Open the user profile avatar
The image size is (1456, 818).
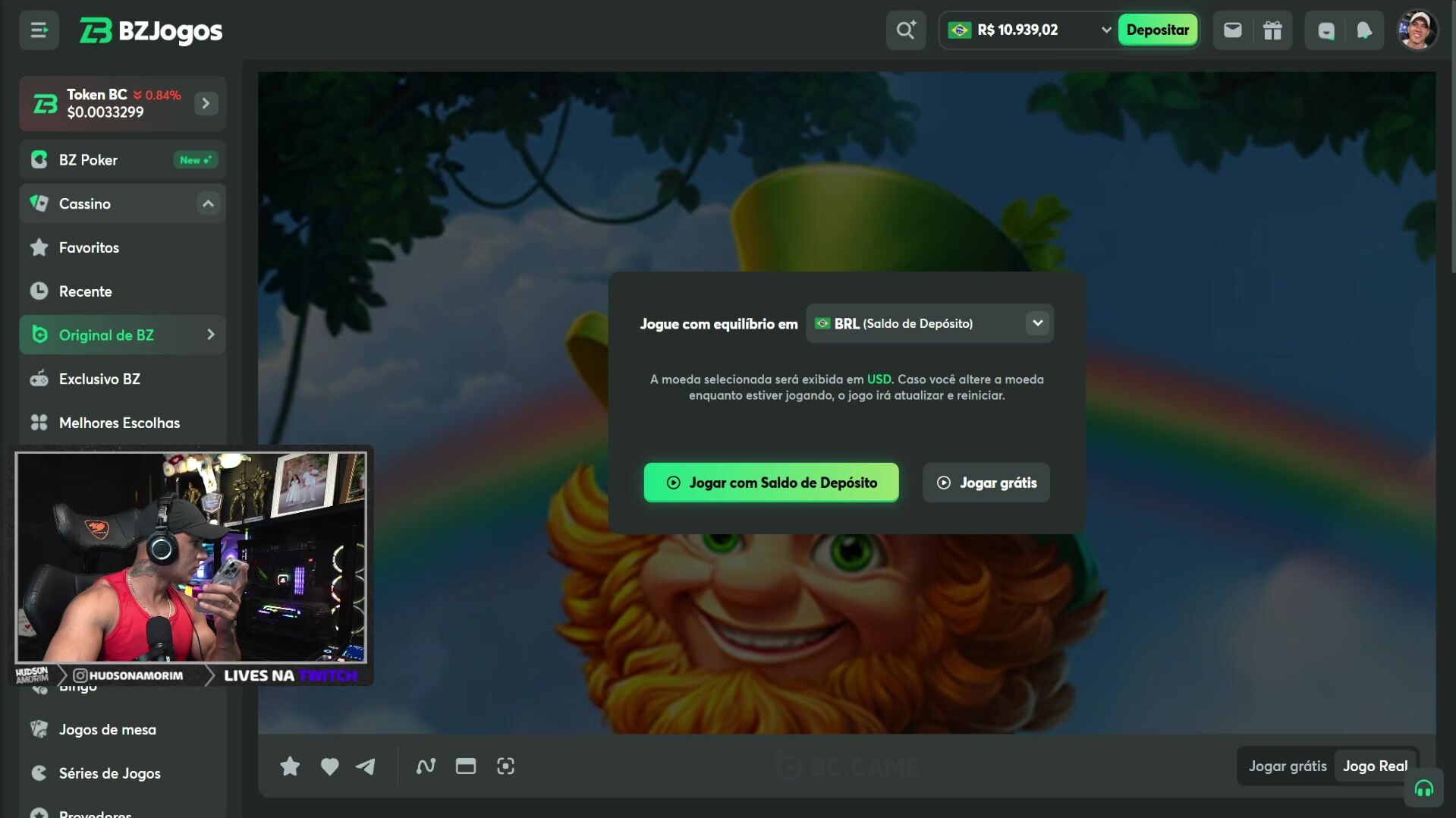[1417, 30]
